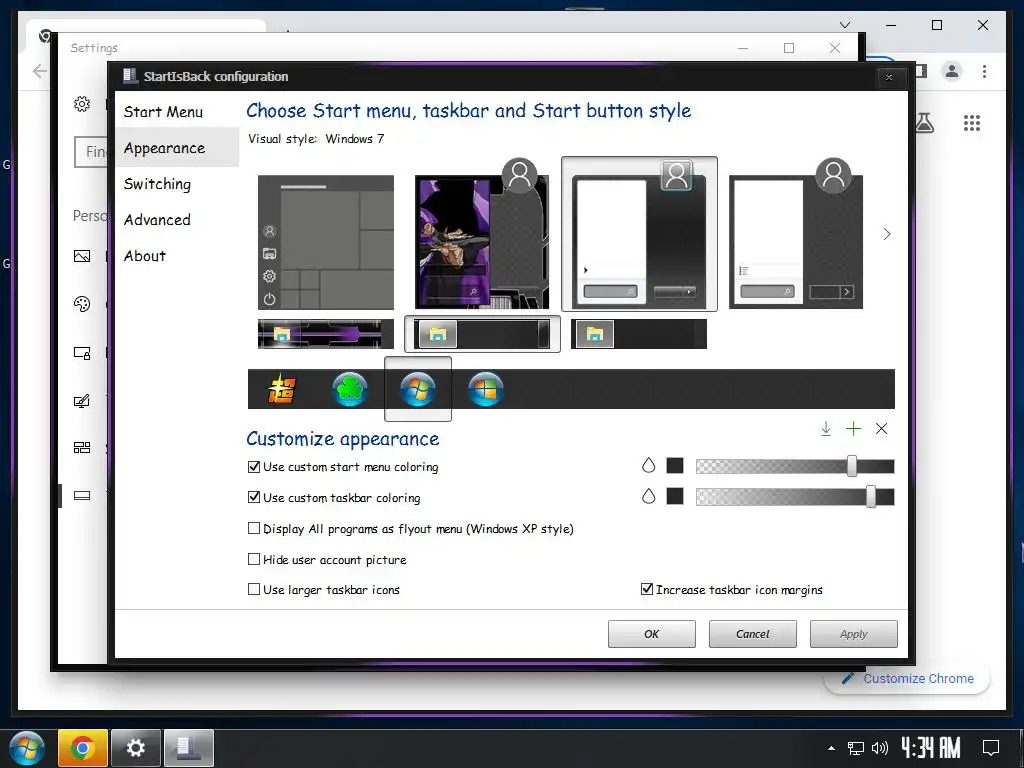Click the taskbar opacity slider
1024x768 pixels.
coord(795,497)
